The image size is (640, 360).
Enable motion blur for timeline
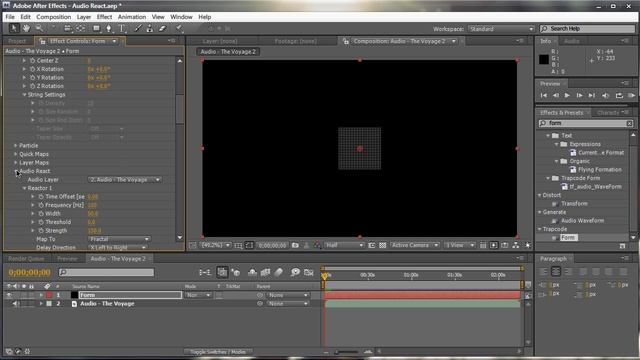pos(278,272)
